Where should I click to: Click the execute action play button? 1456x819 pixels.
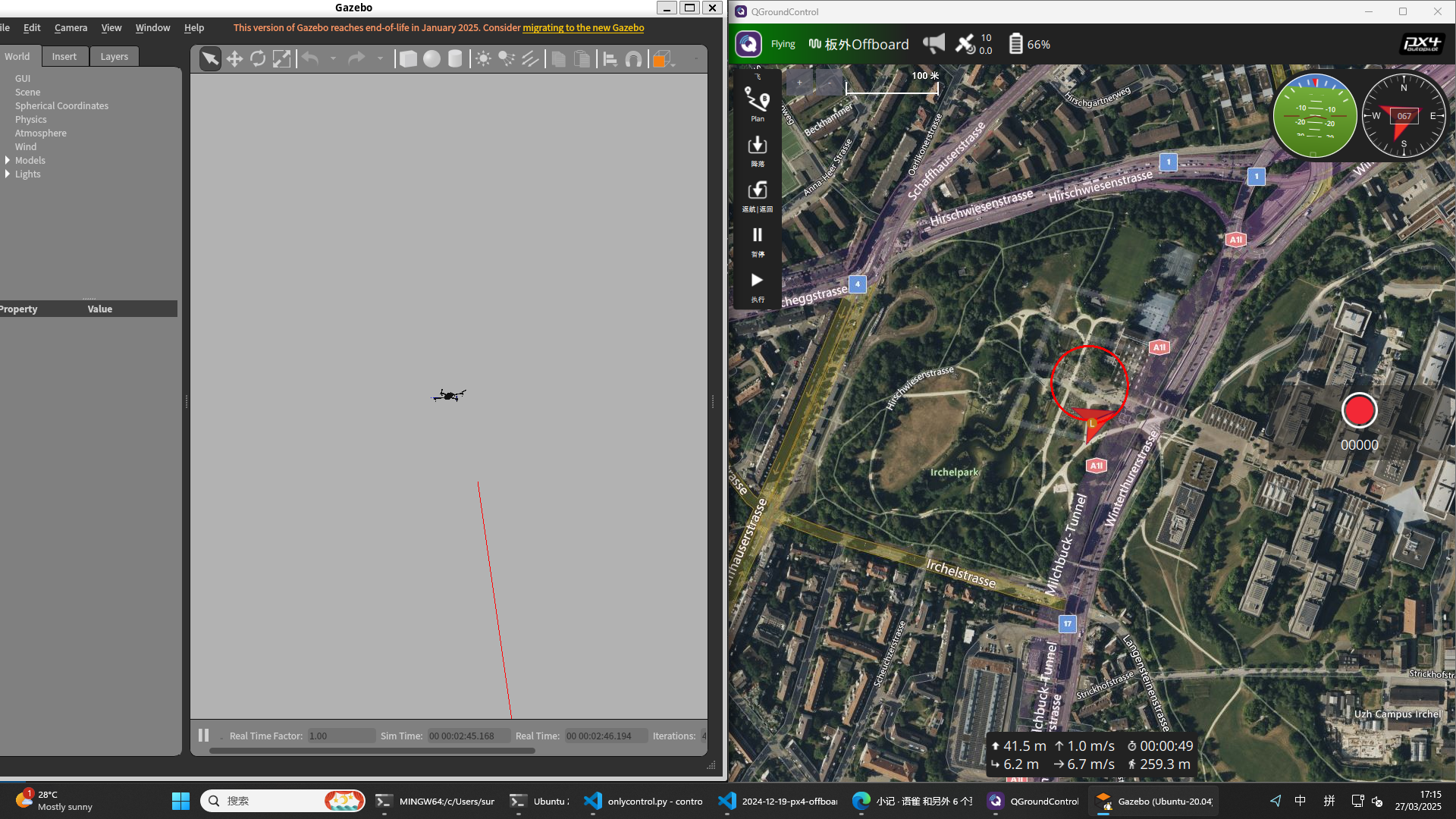coord(757,287)
